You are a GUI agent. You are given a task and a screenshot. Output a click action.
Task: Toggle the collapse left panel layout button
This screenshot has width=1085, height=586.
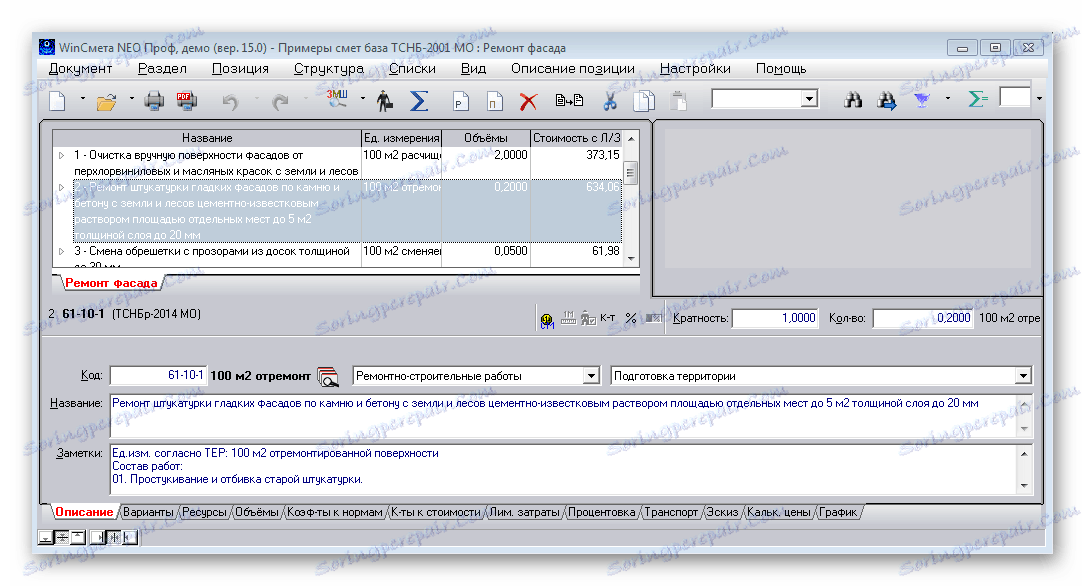click(x=130, y=537)
